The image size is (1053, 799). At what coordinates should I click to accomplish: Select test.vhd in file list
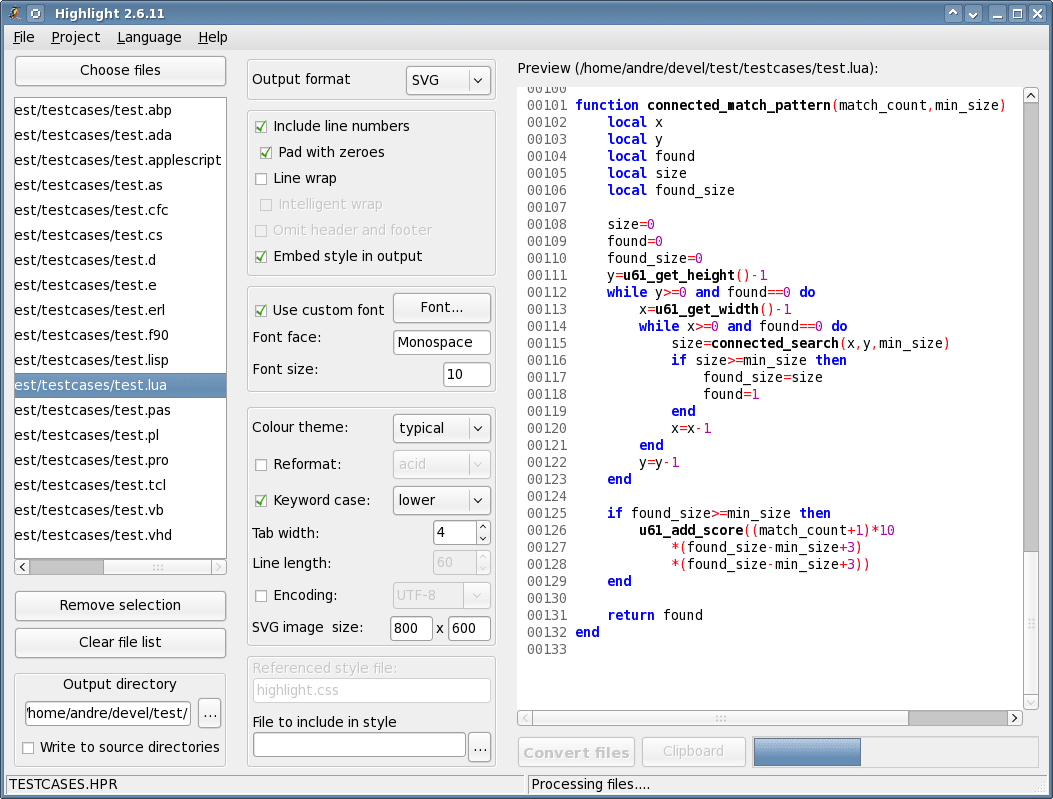[x=120, y=535]
